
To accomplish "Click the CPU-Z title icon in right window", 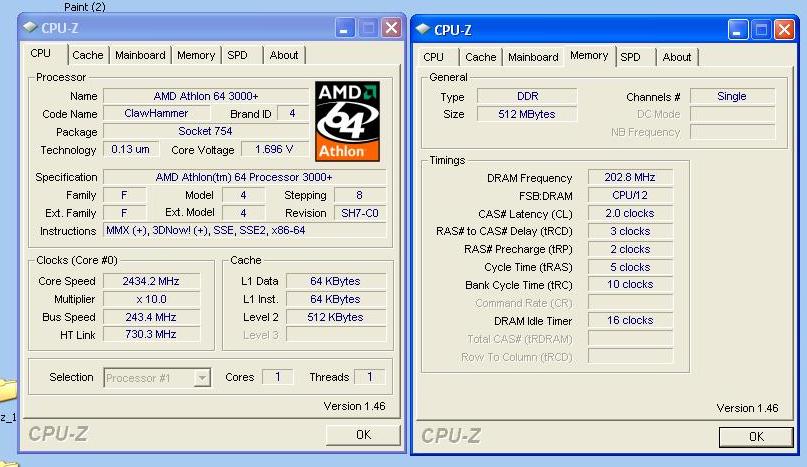I will click(x=423, y=29).
